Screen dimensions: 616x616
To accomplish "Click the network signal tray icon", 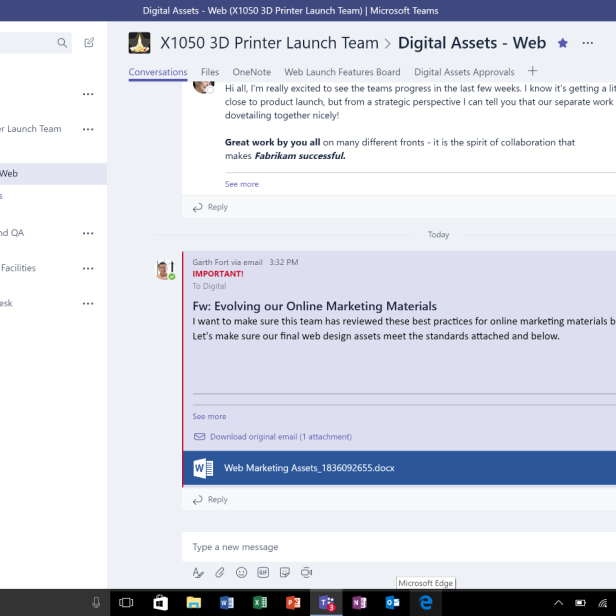I will [603, 603].
